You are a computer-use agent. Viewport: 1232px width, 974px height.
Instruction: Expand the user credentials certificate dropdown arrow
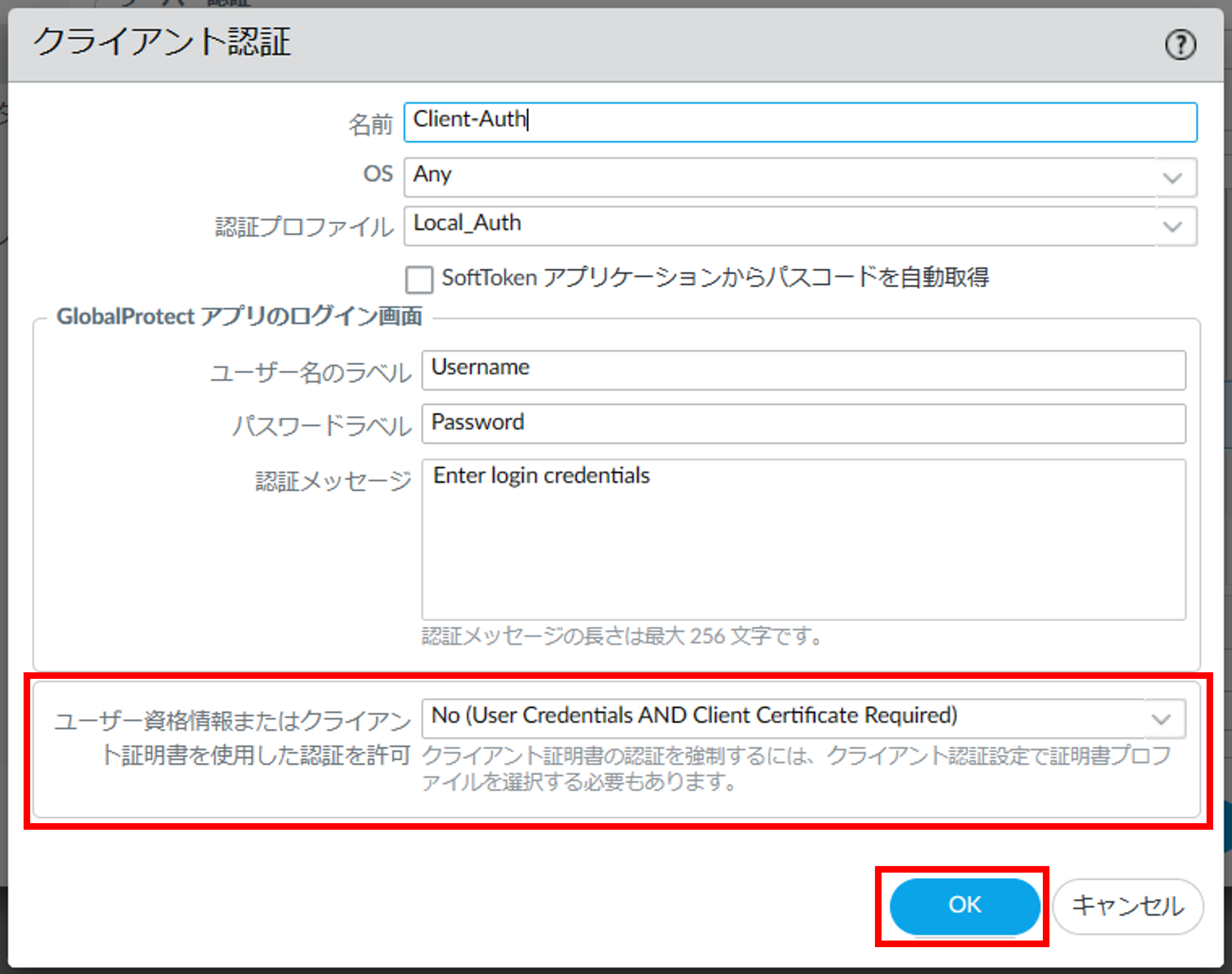click(x=1161, y=718)
